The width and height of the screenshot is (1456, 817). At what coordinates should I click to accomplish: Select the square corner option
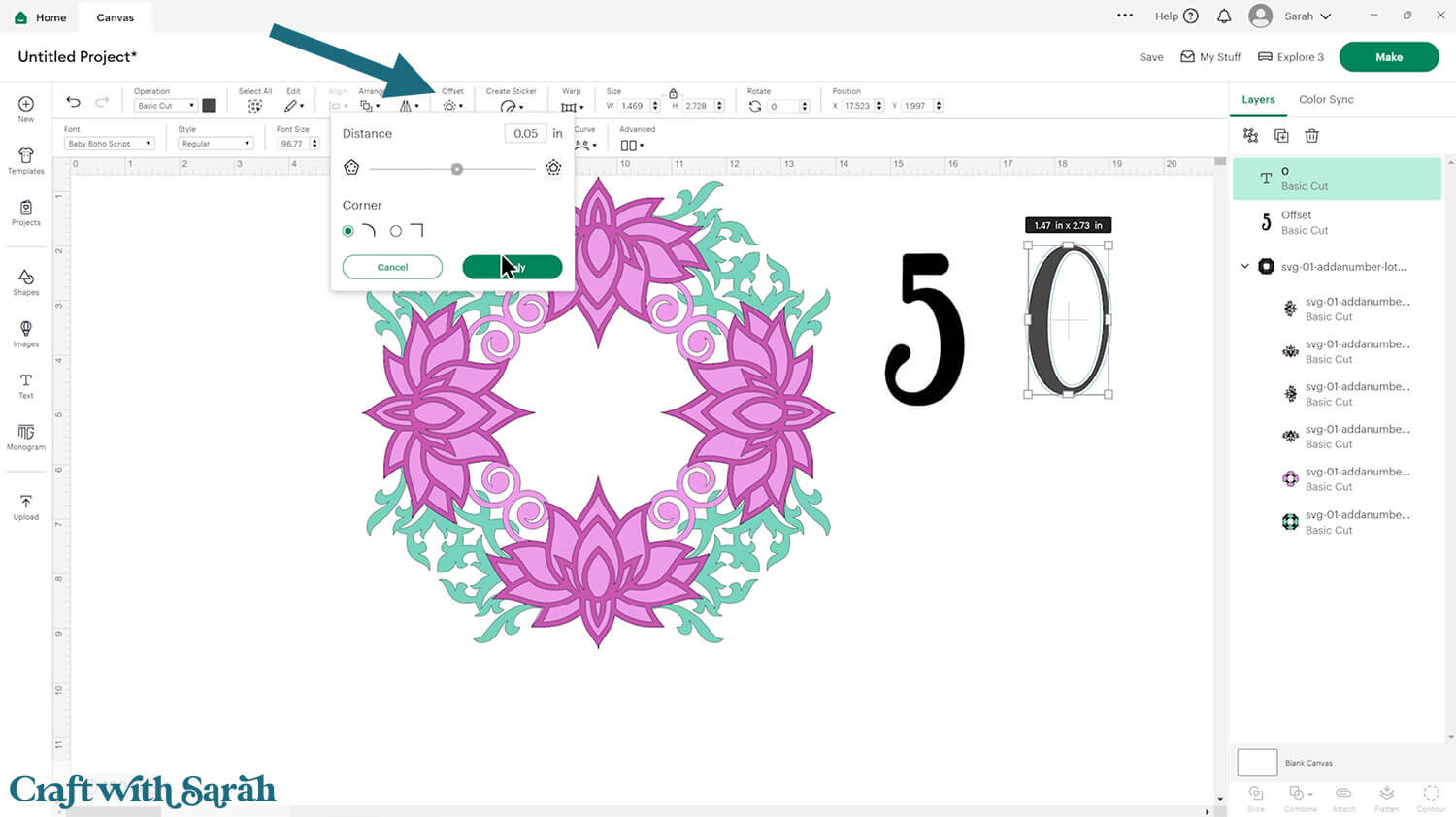click(396, 231)
